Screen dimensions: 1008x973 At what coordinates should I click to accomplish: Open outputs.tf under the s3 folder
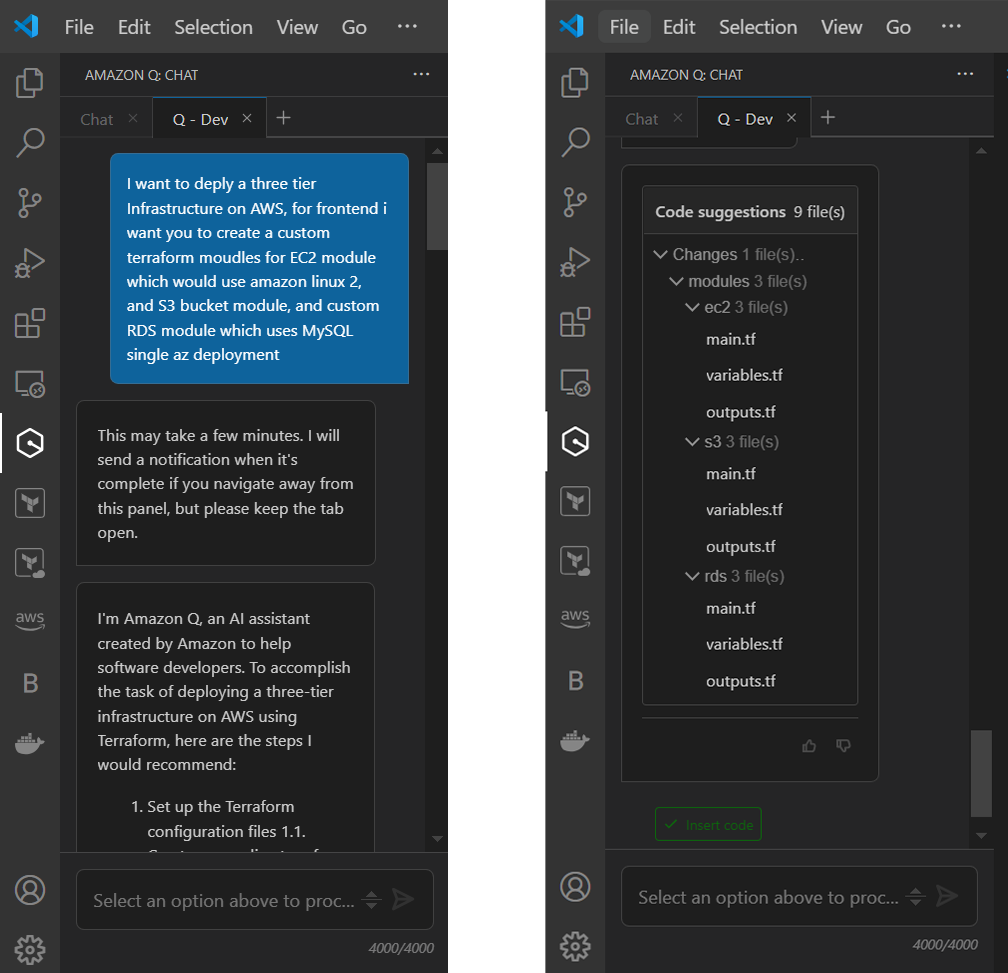tap(740, 546)
